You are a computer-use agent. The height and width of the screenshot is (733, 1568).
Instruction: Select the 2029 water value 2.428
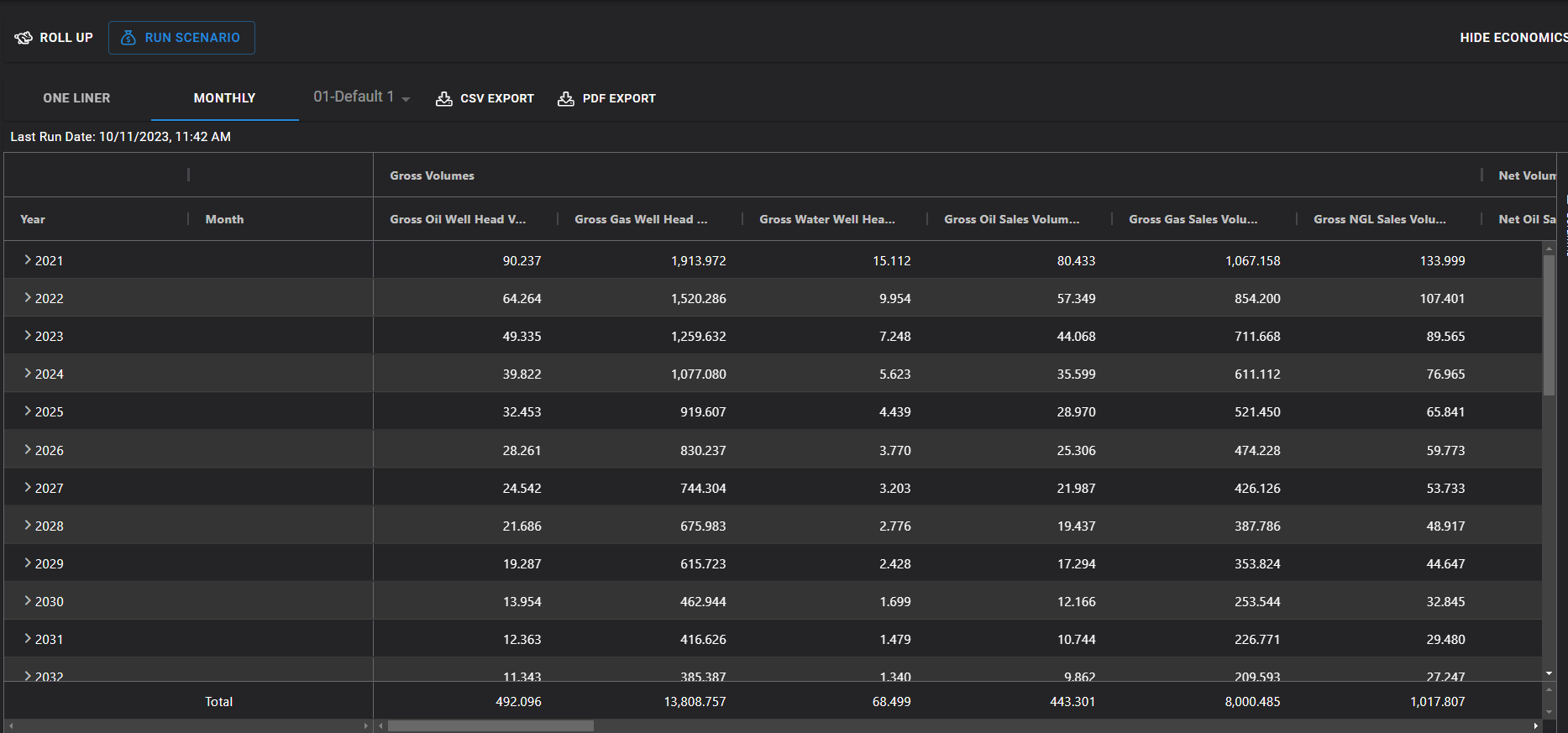894,564
